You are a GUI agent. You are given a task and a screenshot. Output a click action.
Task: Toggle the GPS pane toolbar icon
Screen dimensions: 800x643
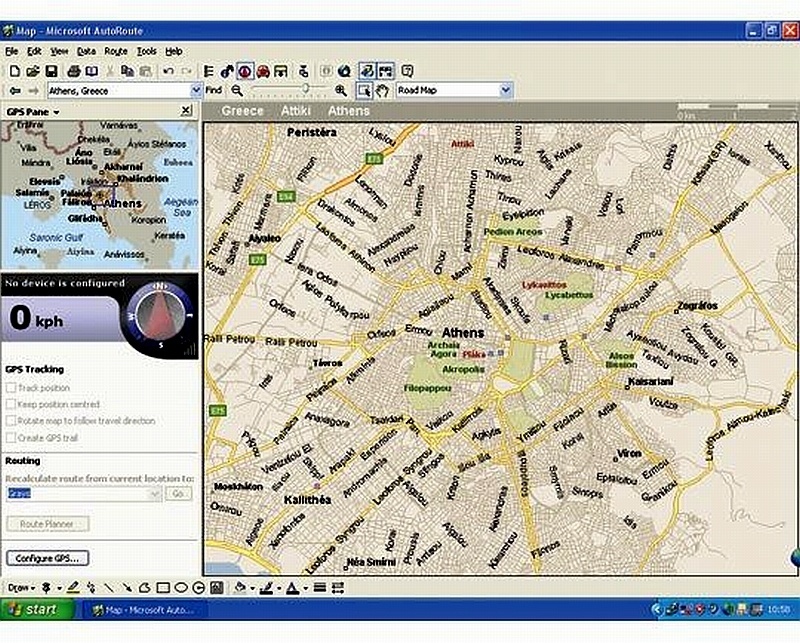pos(245,71)
